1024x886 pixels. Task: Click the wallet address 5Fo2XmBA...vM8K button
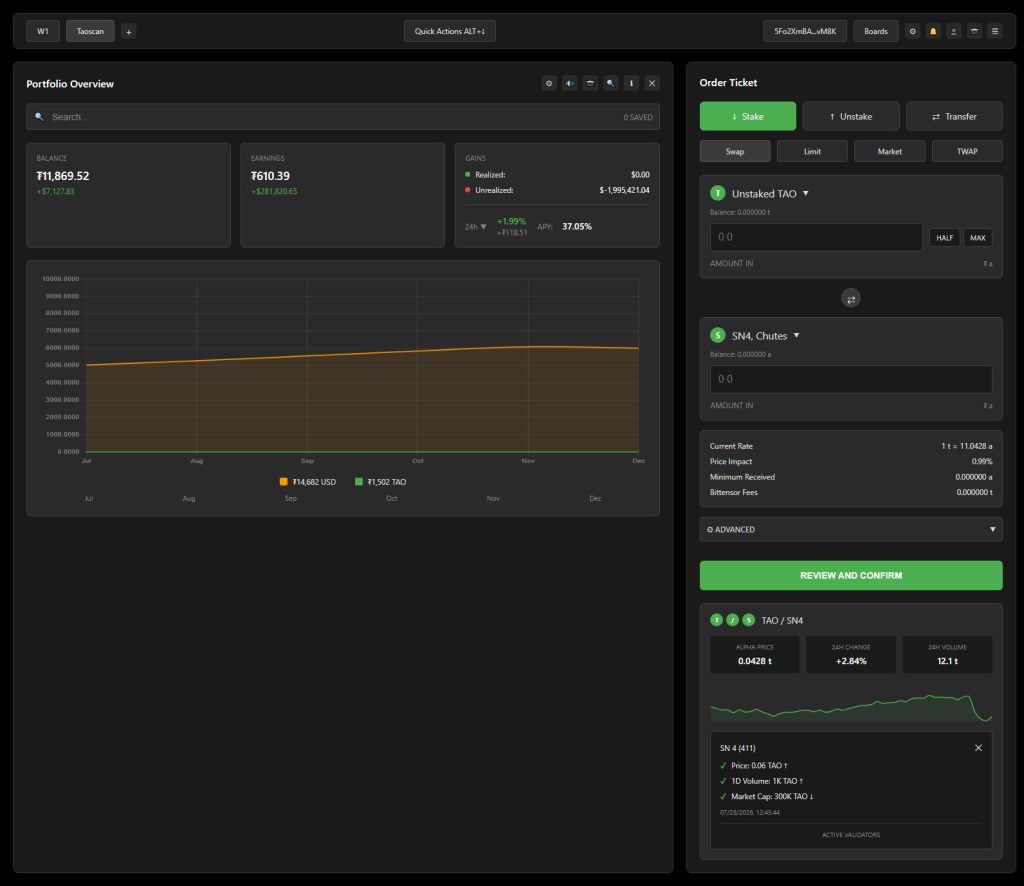(x=805, y=31)
